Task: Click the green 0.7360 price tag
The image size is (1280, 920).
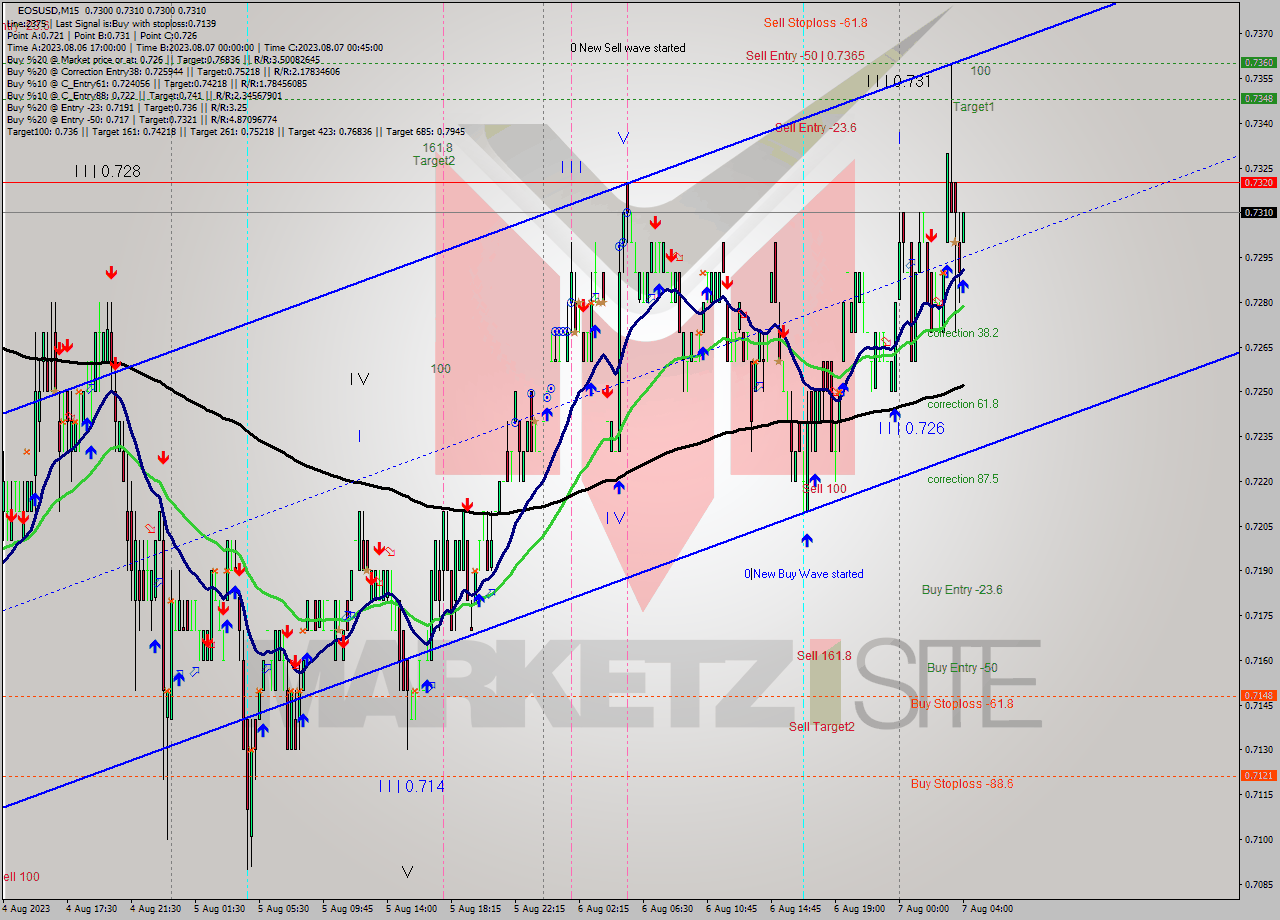Action: [1258, 62]
